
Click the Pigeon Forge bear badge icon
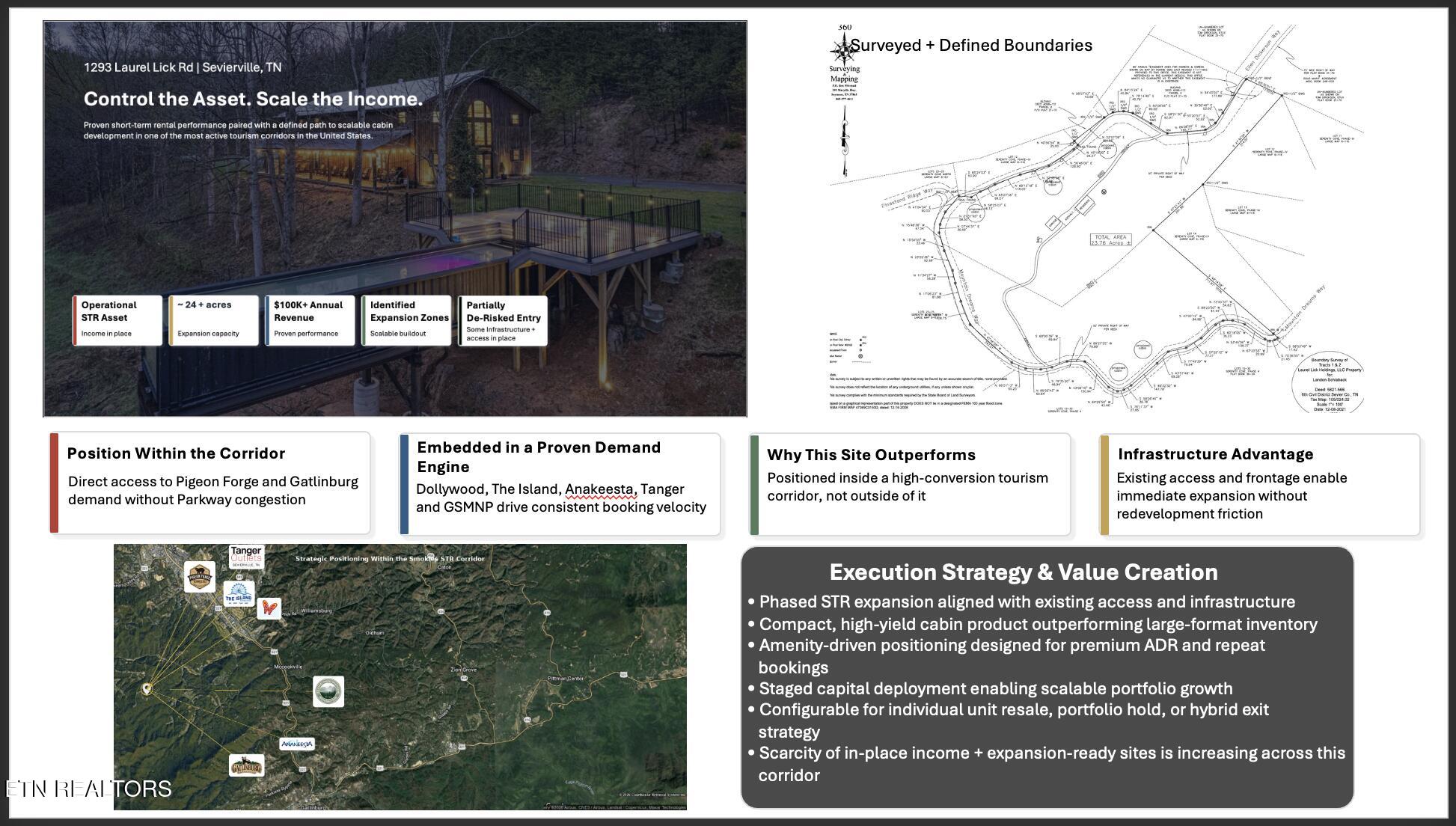[200, 577]
